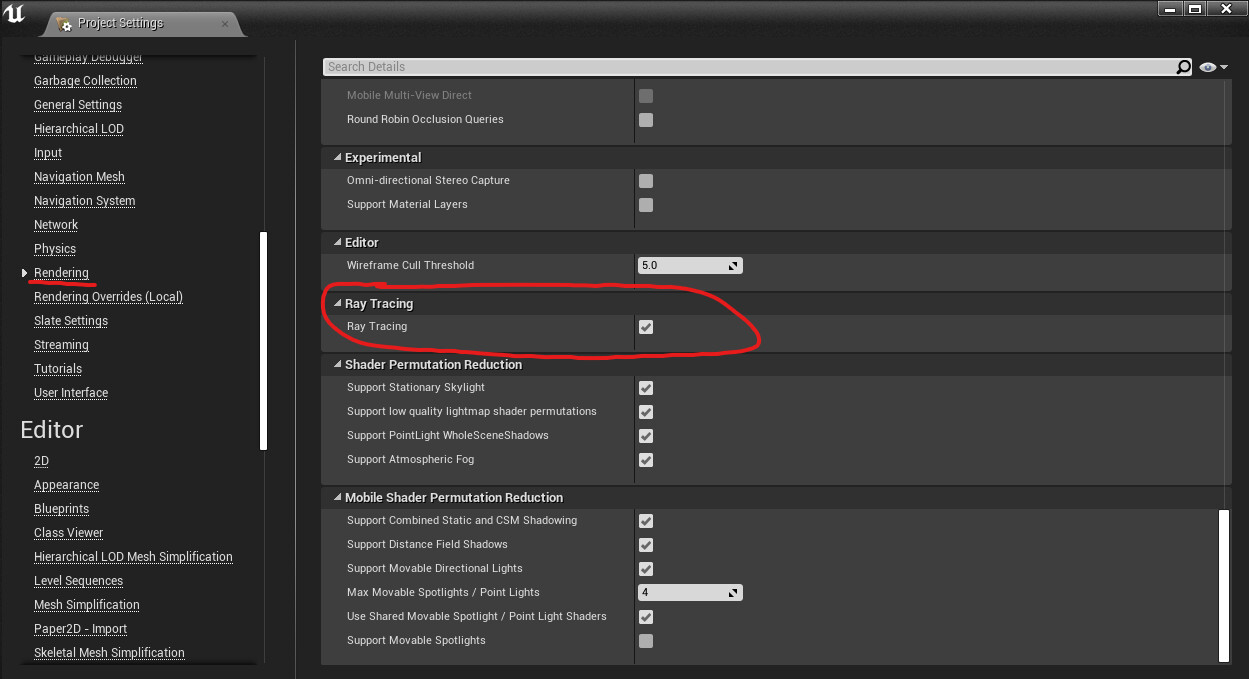Open Streaming settings
Viewport: 1249px width, 679px height.
tap(61, 345)
